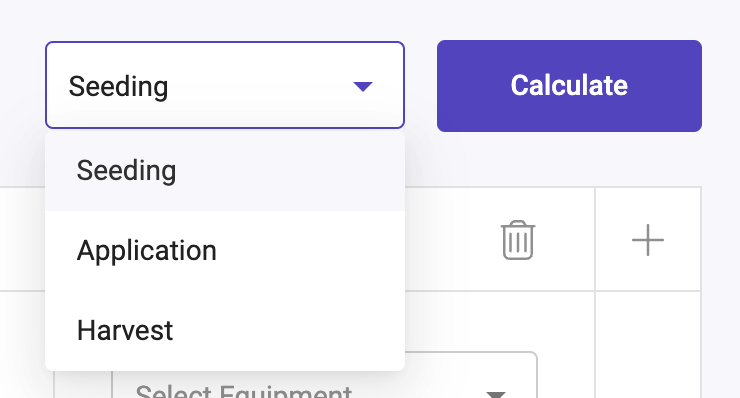
Task: Collapse the list using the purple caret arrow
Action: point(362,86)
